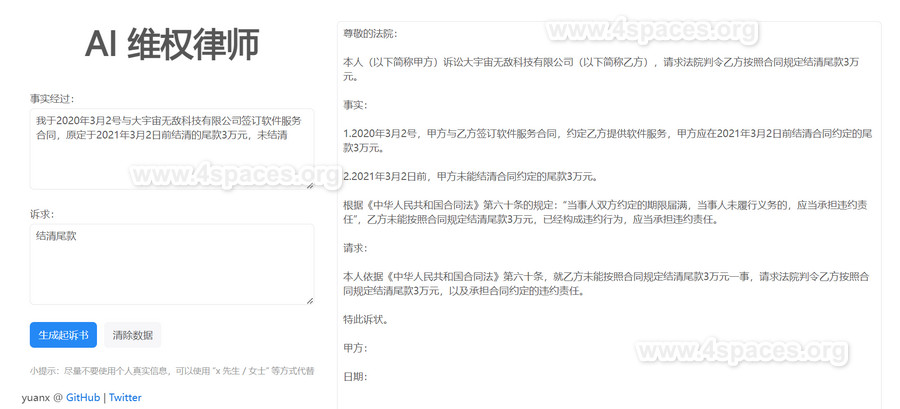Click the paragraph starting 1.2020年3月2号
Image resolution: width=900 pixels, height=409 pixels.
(x=607, y=140)
